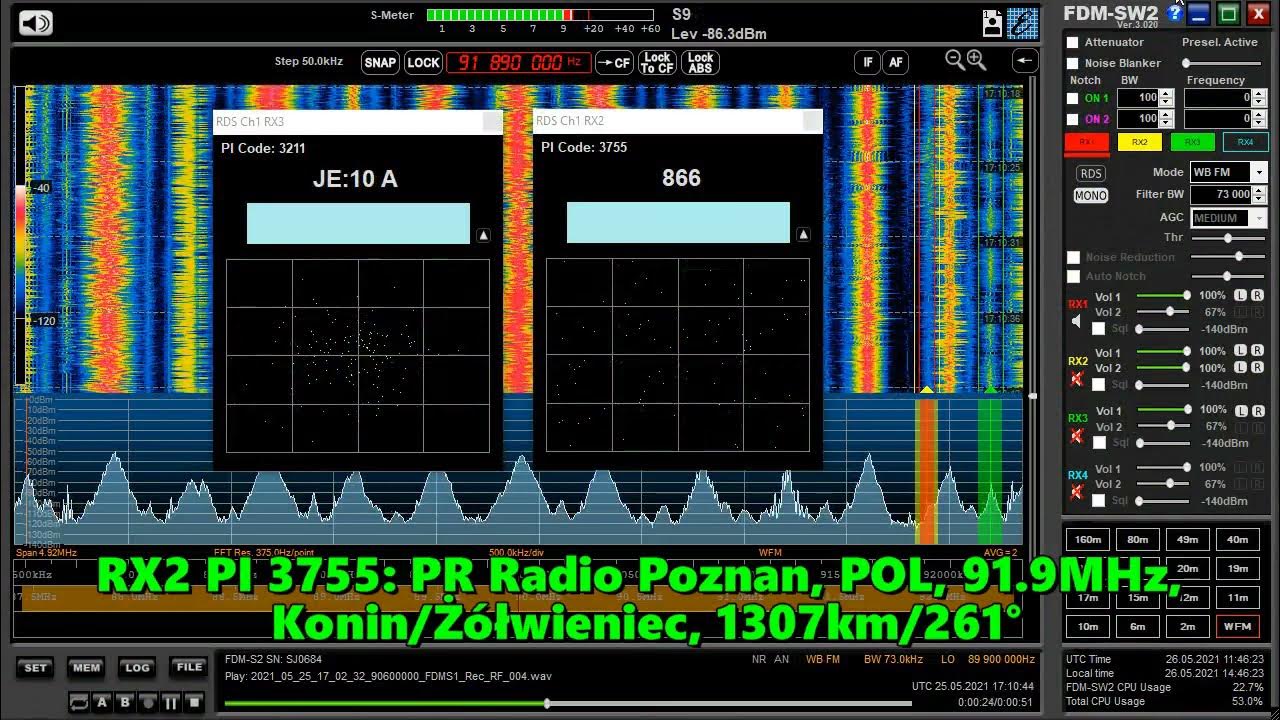Enable Notch ON 2 checkbox
This screenshot has width=1280, height=720.
(1073, 119)
